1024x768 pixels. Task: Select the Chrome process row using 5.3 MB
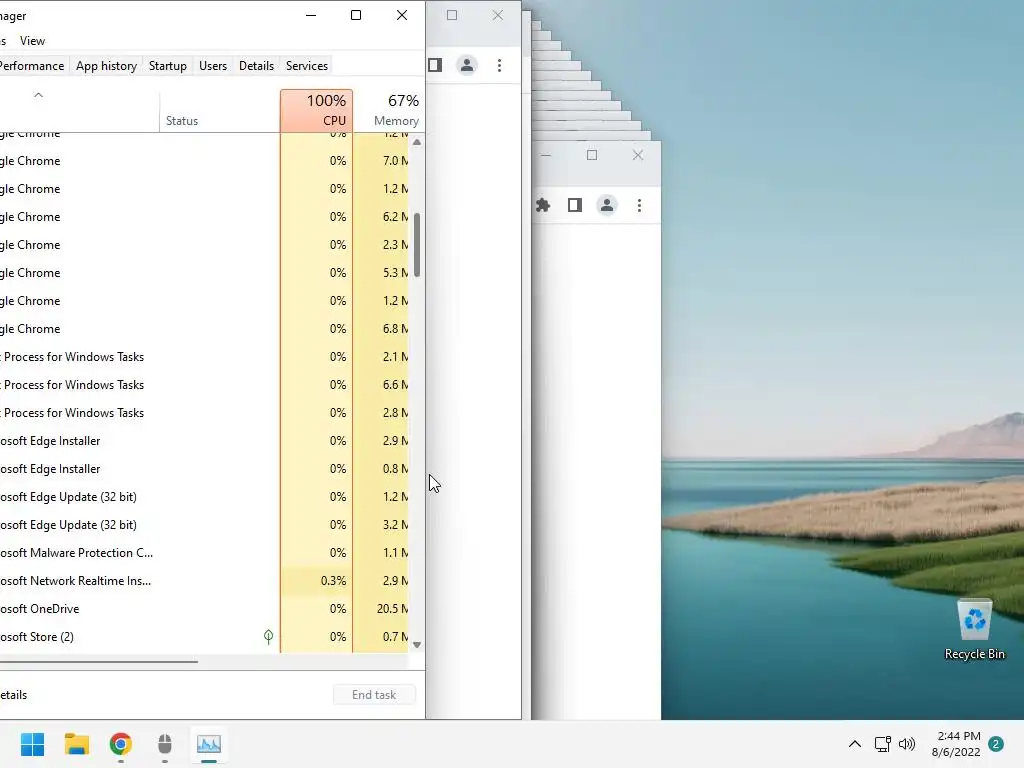pyautogui.click(x=204, y=273)
